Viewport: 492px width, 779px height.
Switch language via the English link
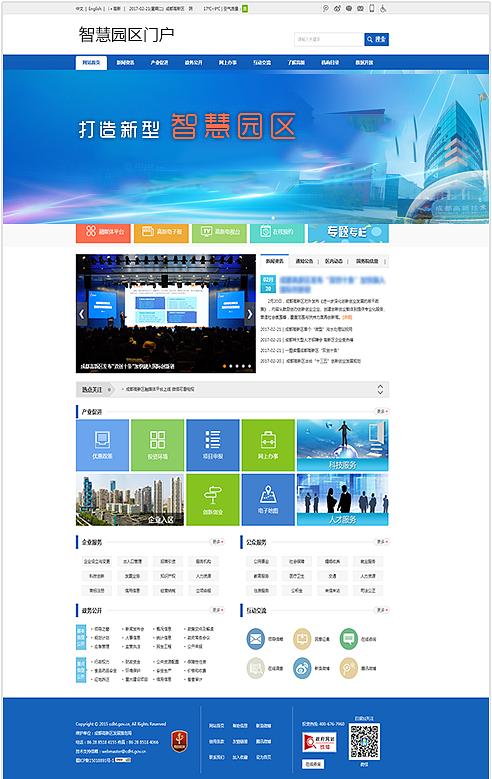(x=95, y=8)
